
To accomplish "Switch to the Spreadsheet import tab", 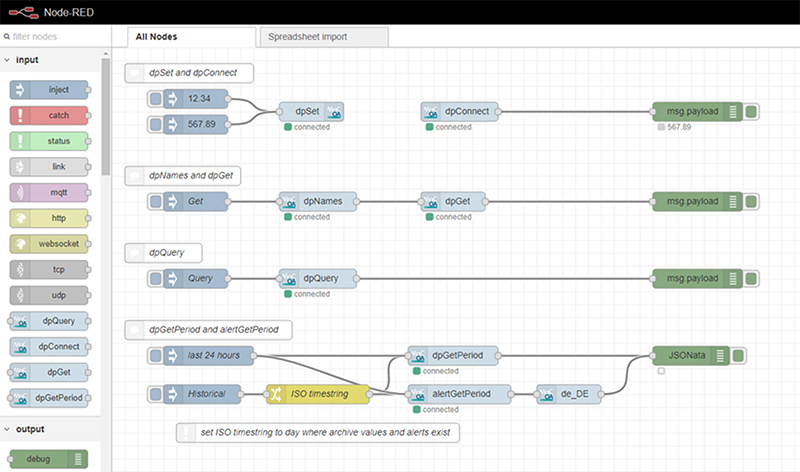I will point(323,36).
